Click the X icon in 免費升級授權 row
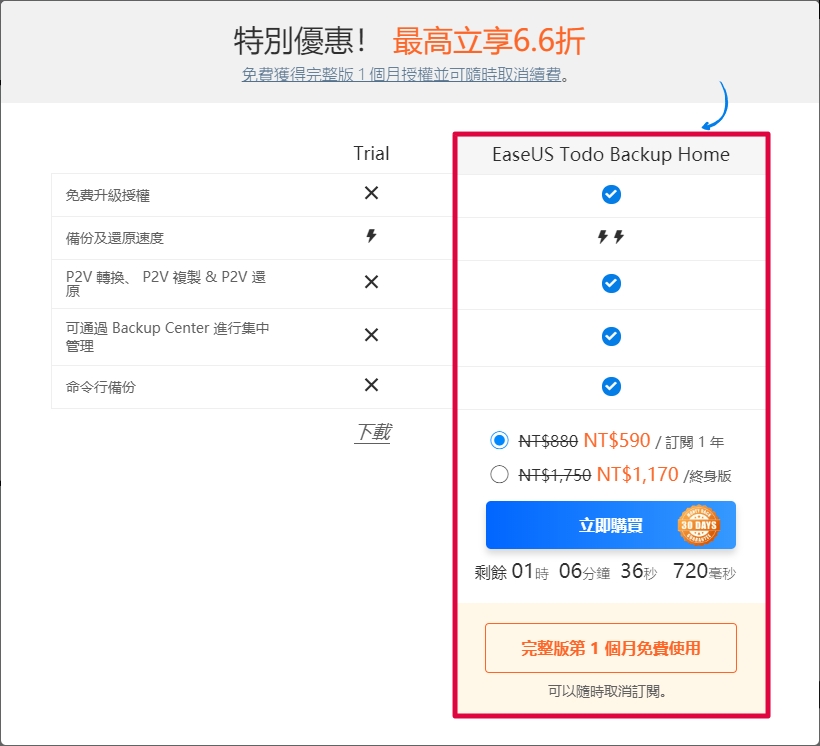Image resolution: width=820 pixels, height=746 pixels. pyautogui.click(x=371, y=193)
